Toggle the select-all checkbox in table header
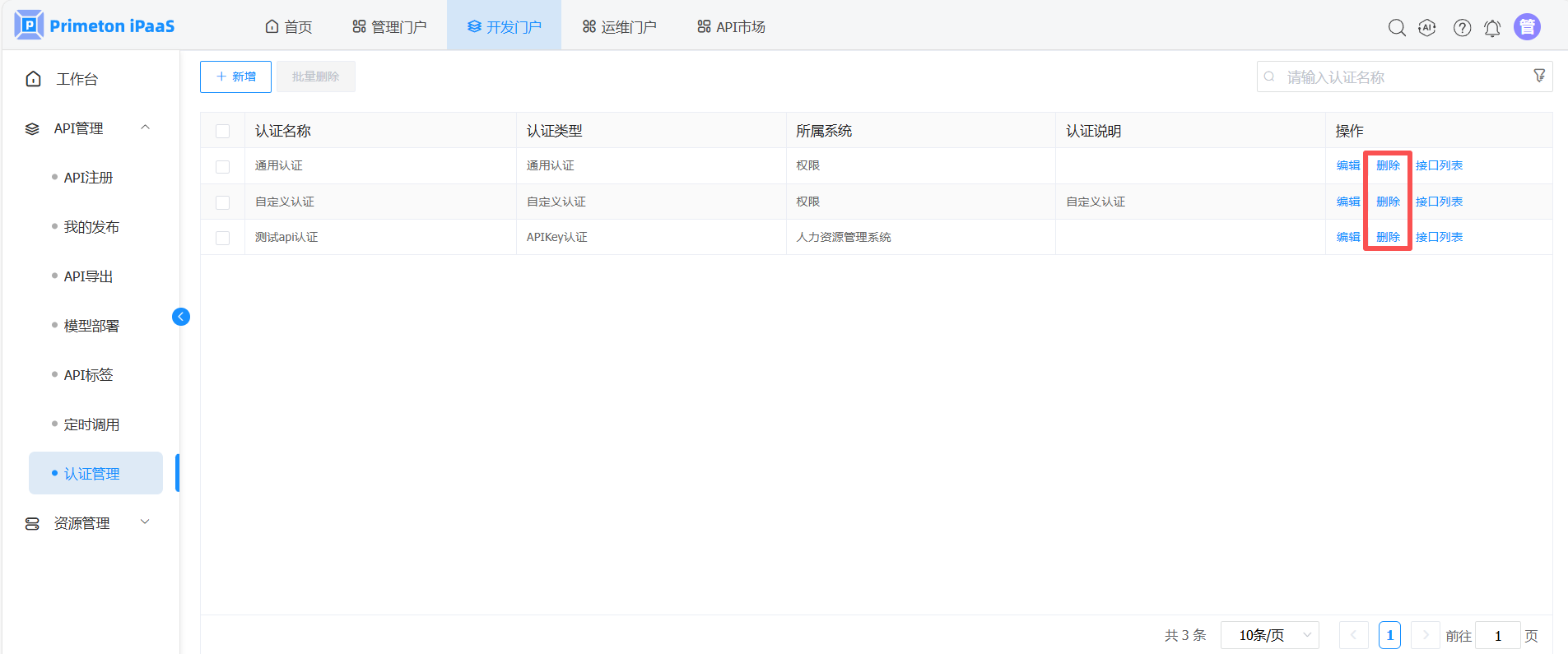The width and height of the screenshot is (1568, 654). pyautogui.click(x=222, y=131)
